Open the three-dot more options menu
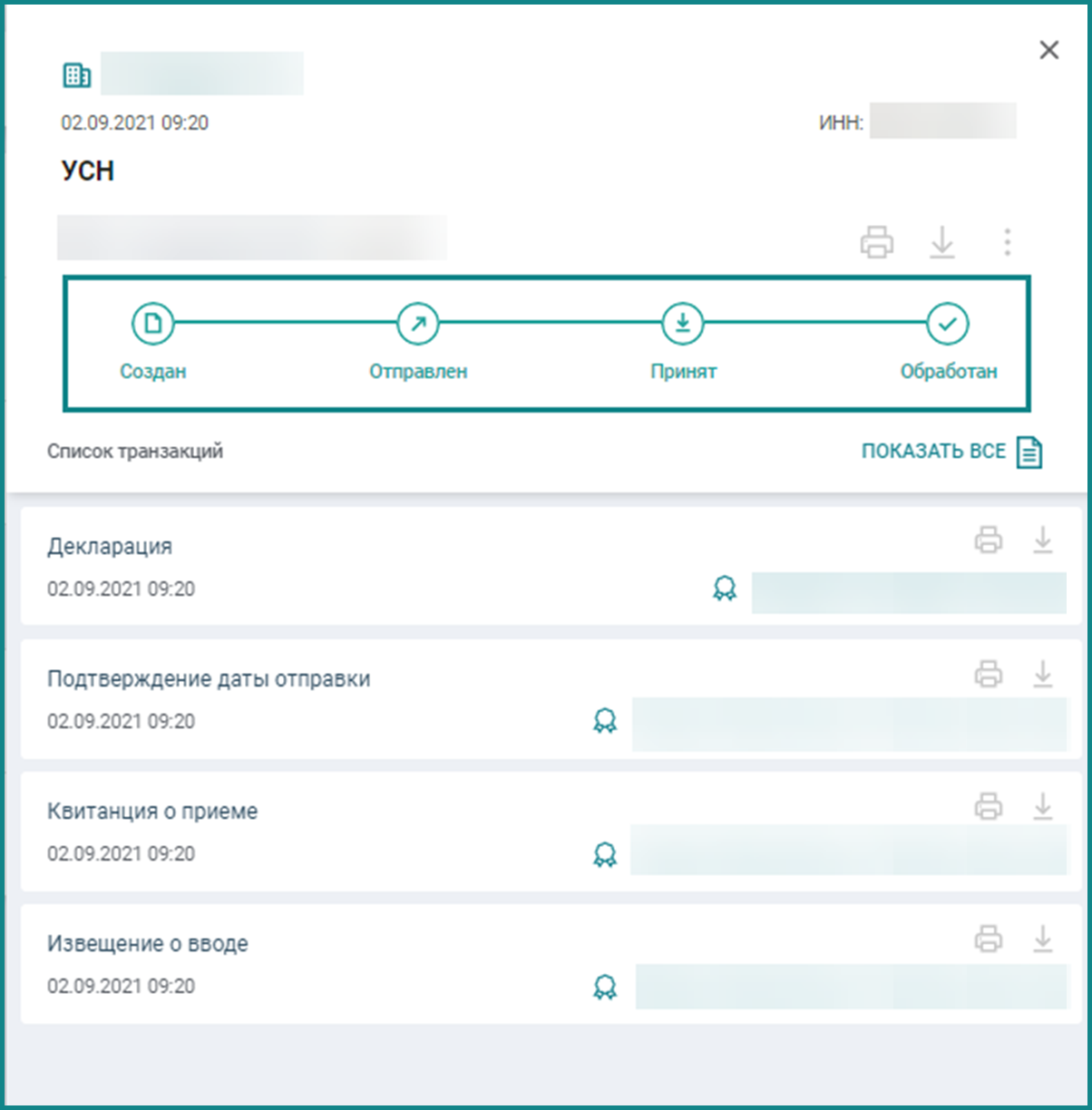 [x=1007, y=242]
